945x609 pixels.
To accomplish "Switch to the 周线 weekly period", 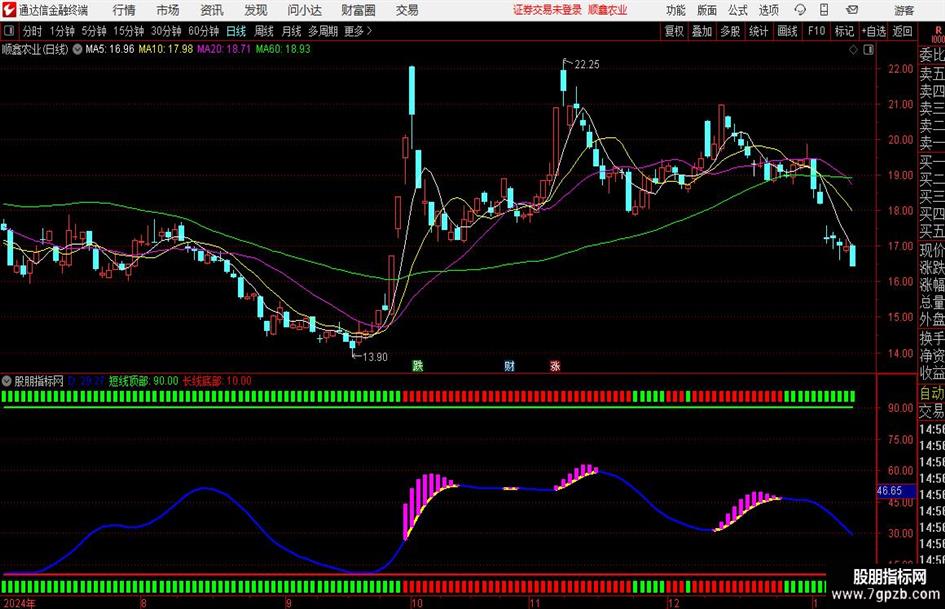I will 264,31.
